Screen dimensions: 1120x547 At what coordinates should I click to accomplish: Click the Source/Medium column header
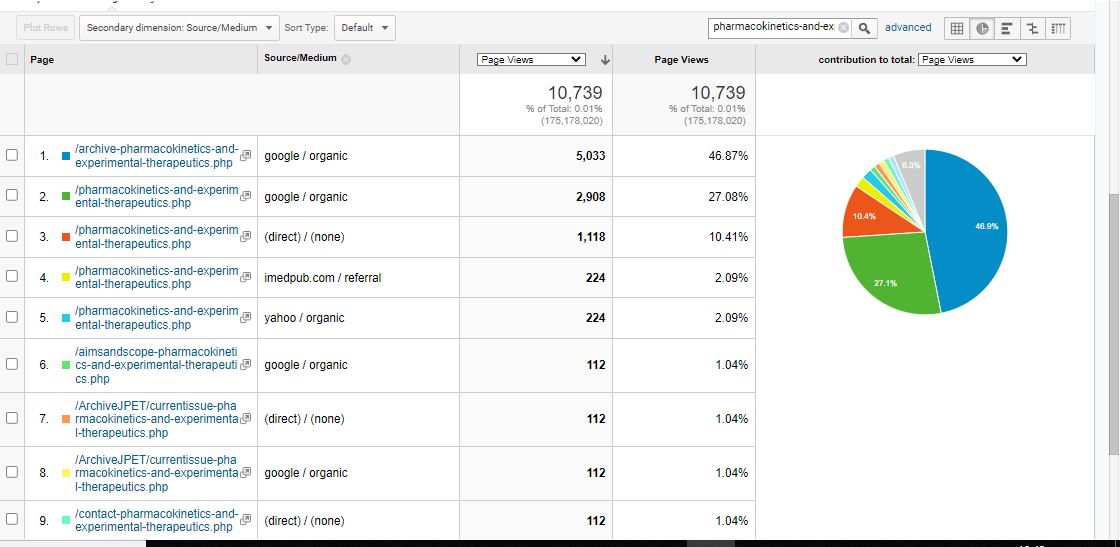[x=300, y=59]
